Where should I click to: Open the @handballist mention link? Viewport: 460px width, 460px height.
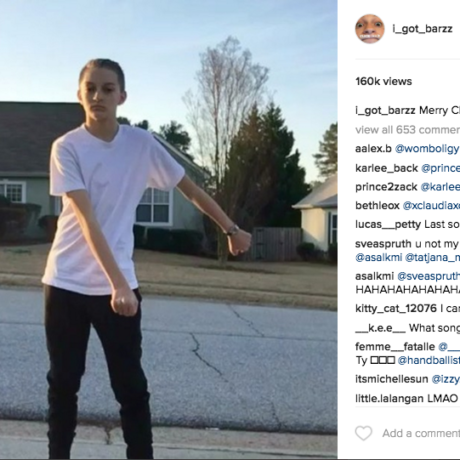click(x=429, y=360)
